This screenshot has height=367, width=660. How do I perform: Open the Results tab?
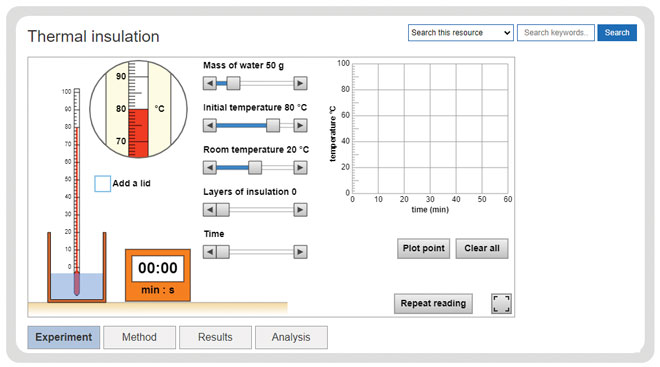tap(215, 337)
